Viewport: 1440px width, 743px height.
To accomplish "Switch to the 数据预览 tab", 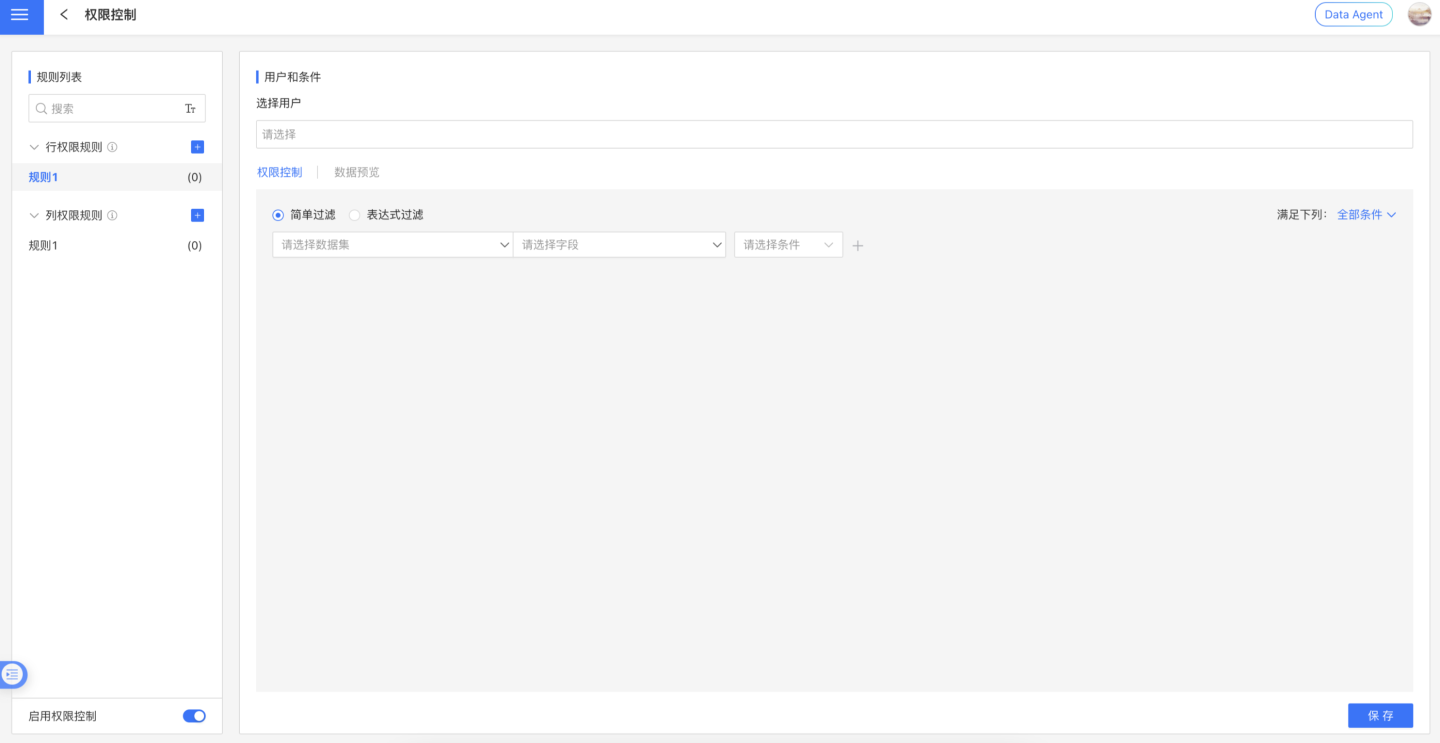I will pyautogui.click(x=357, y=172).
